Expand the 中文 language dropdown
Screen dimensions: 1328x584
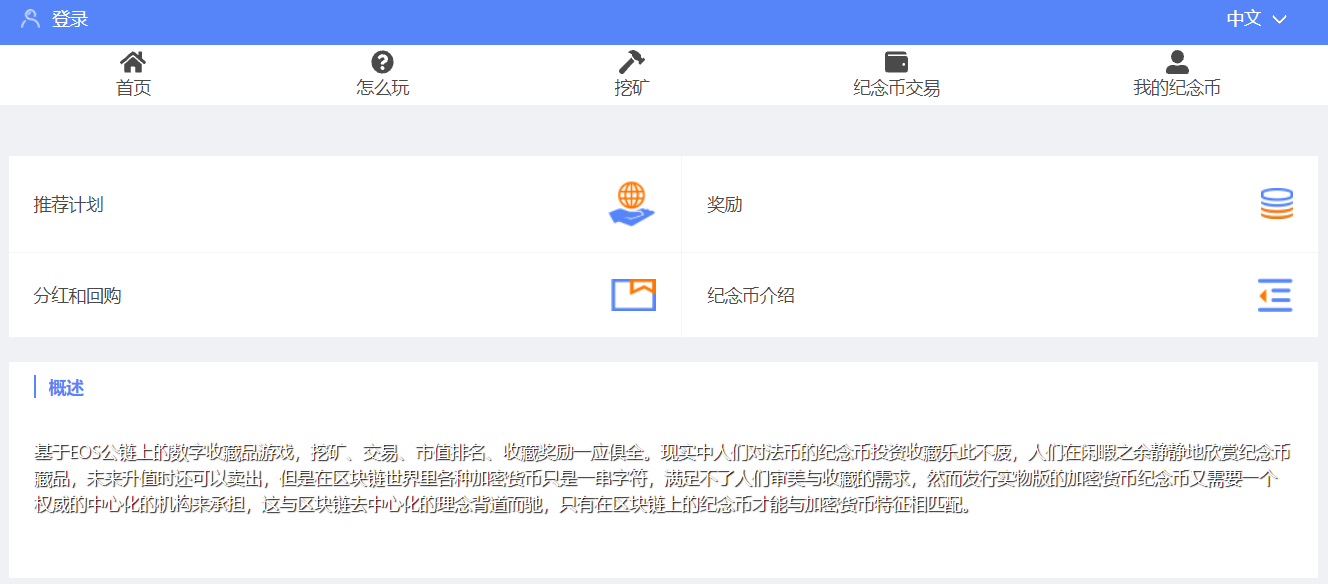pyautogui.click(x=1257, y=19)
